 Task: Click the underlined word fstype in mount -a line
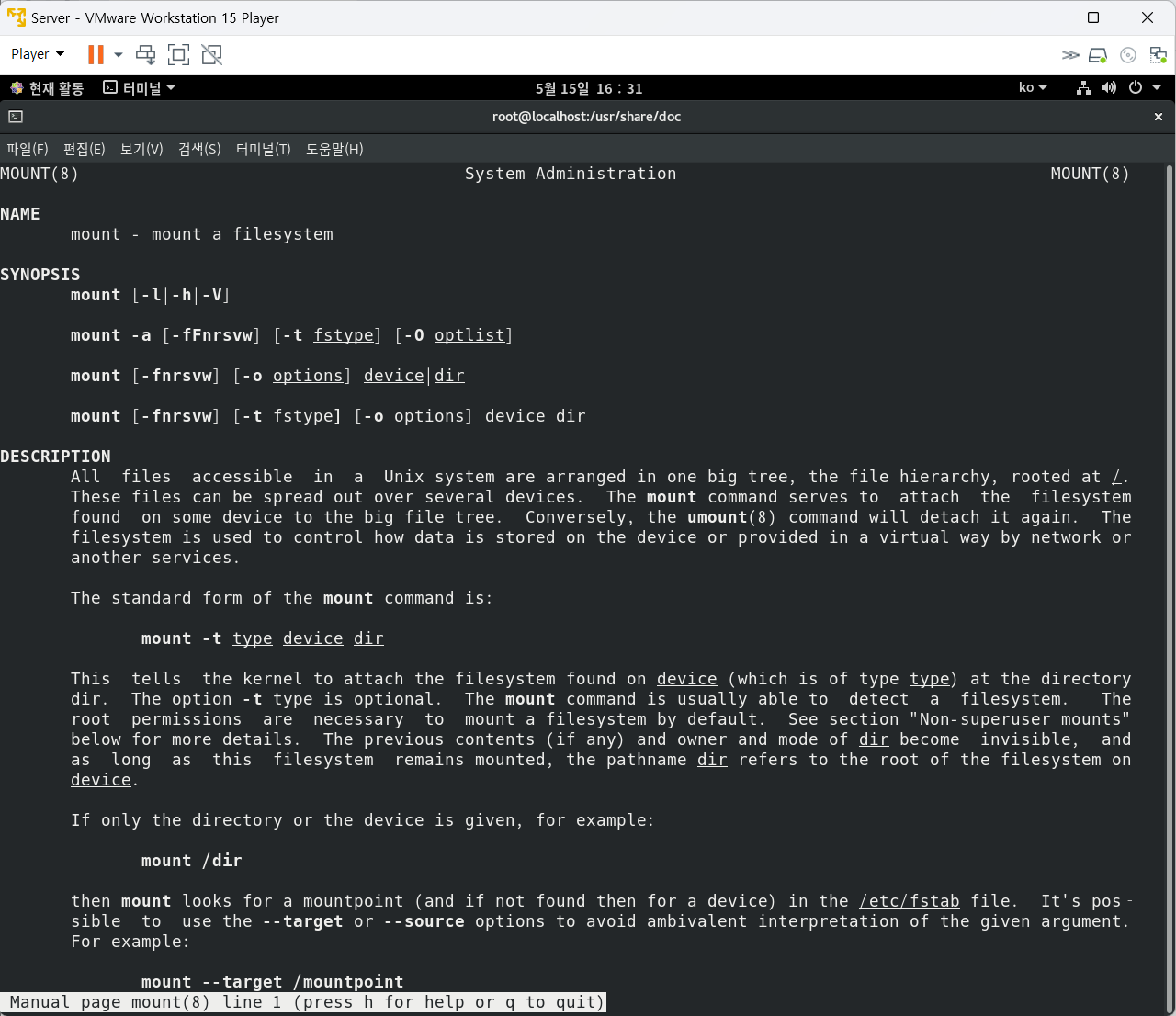[344, 335]
